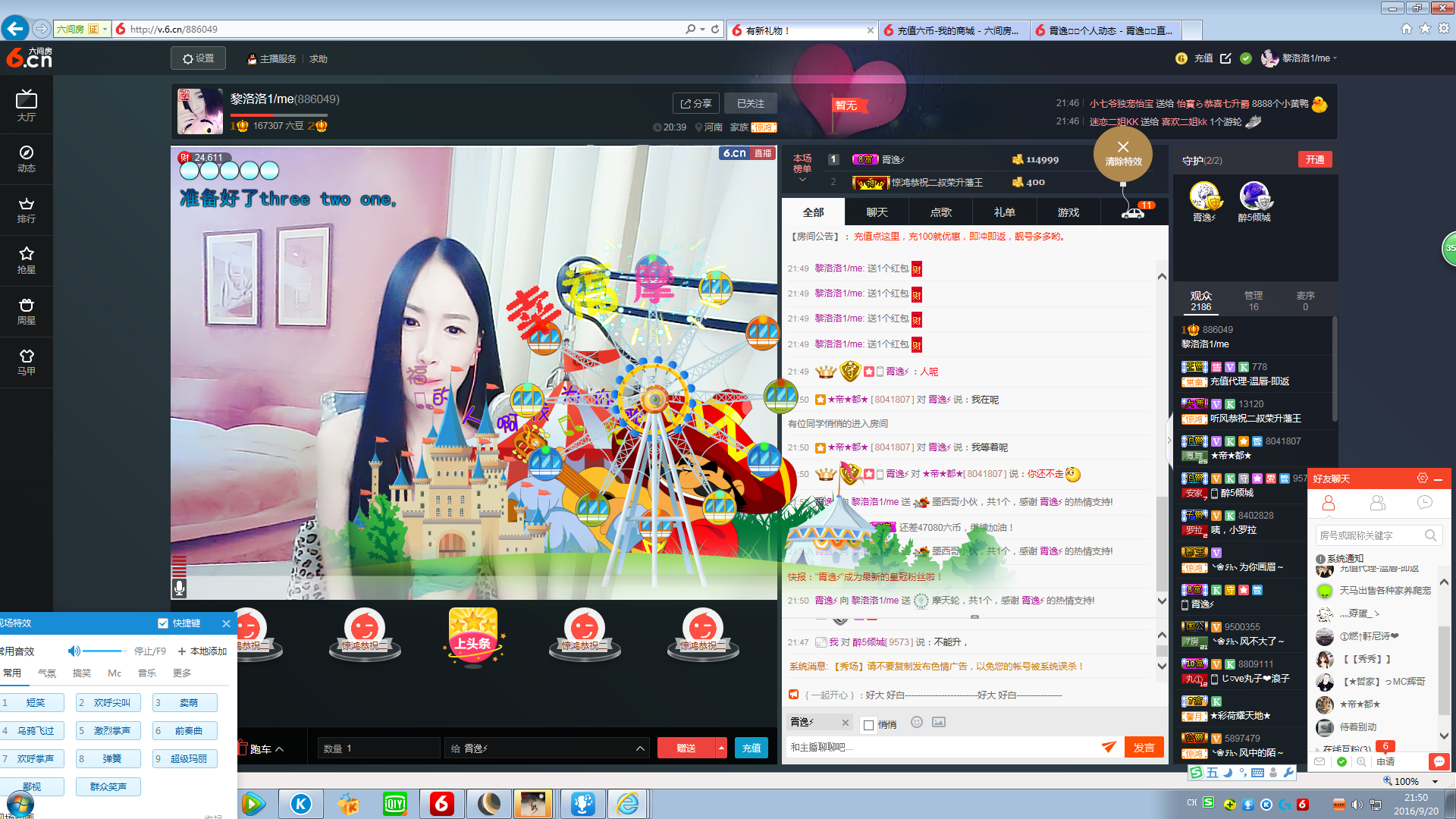Select the recent chats bubble icon in friend chat
The image size is (1456, 819).
coord(1425,503)
